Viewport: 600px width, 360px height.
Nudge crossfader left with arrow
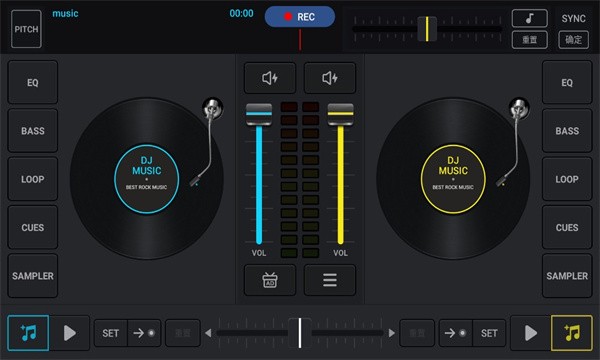click(208, 333)
